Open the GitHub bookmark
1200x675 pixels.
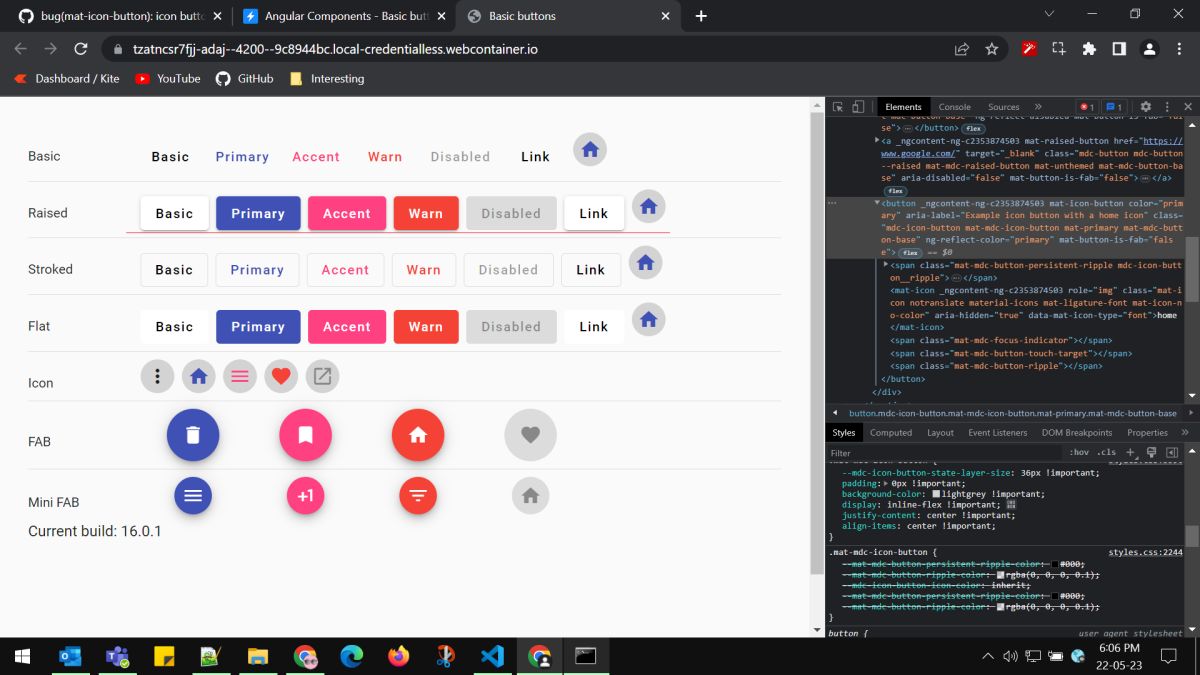(245, 78)
